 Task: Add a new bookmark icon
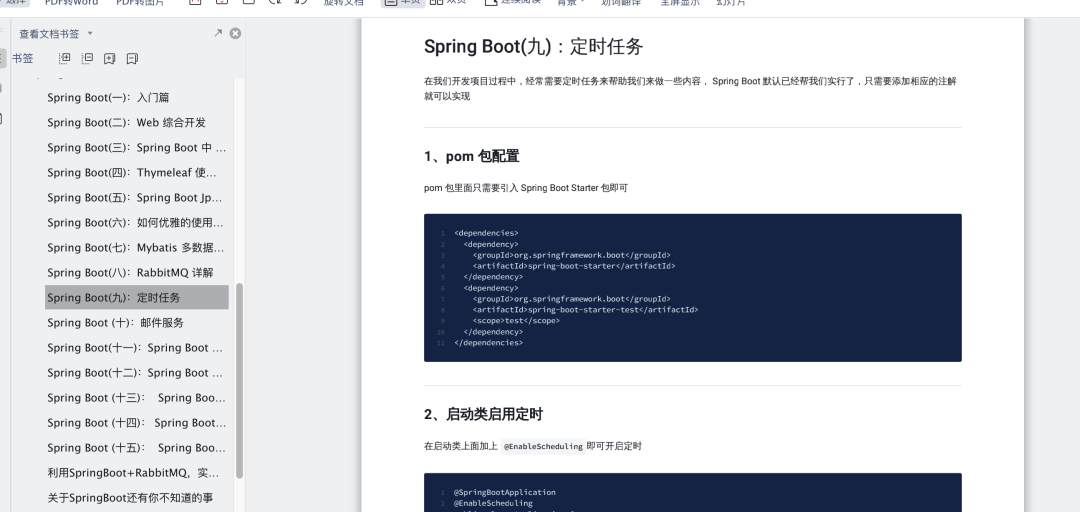(x=110, y=59)
